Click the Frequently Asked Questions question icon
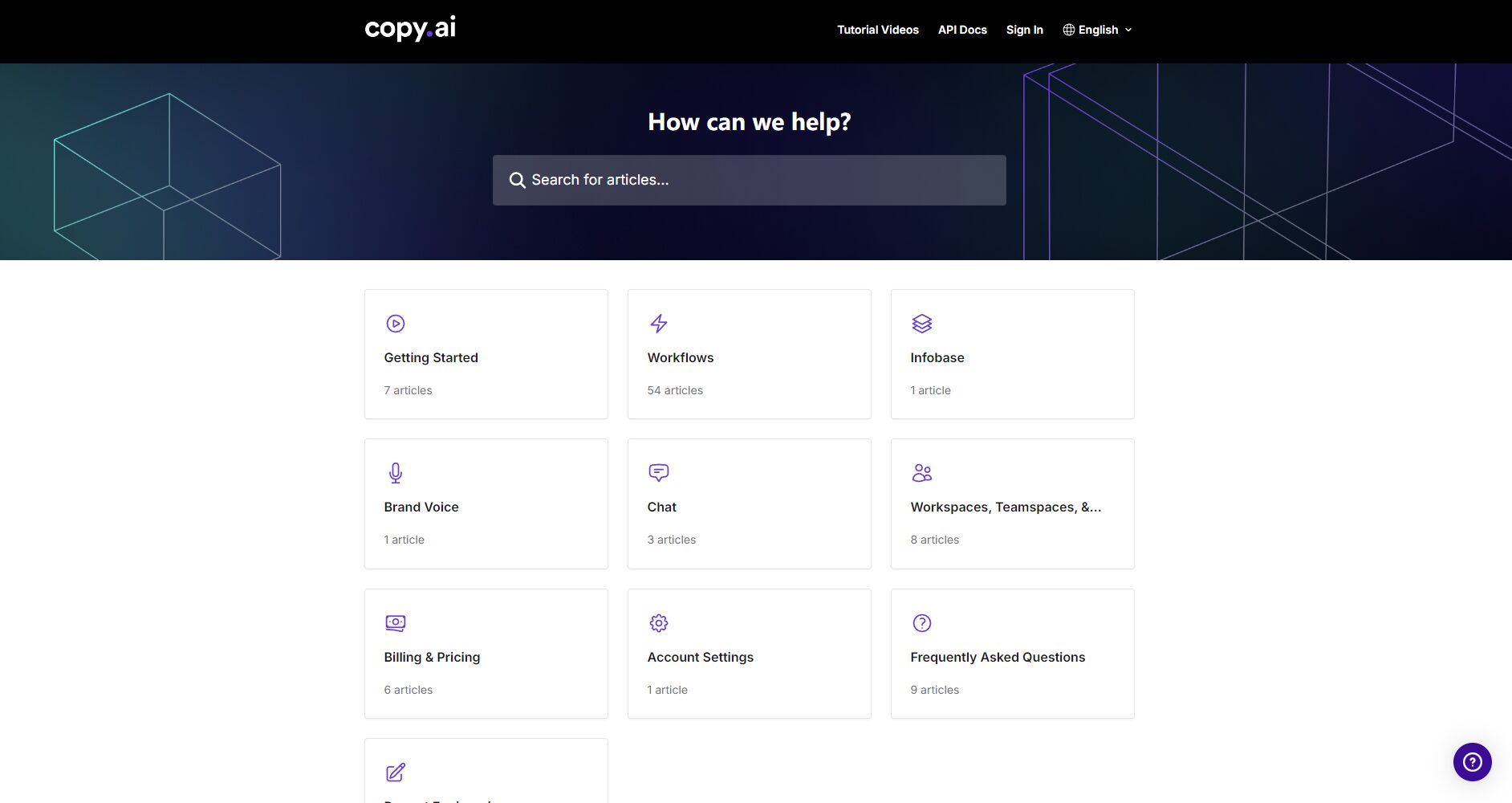 point(921,623)
